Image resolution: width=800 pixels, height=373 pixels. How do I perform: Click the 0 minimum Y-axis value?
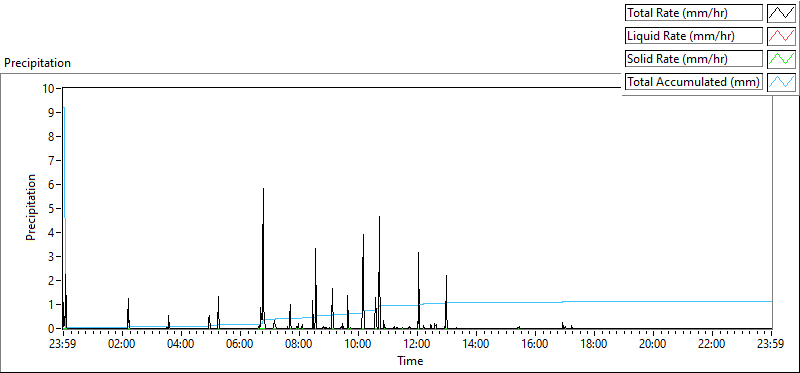(x=52, y=329)
